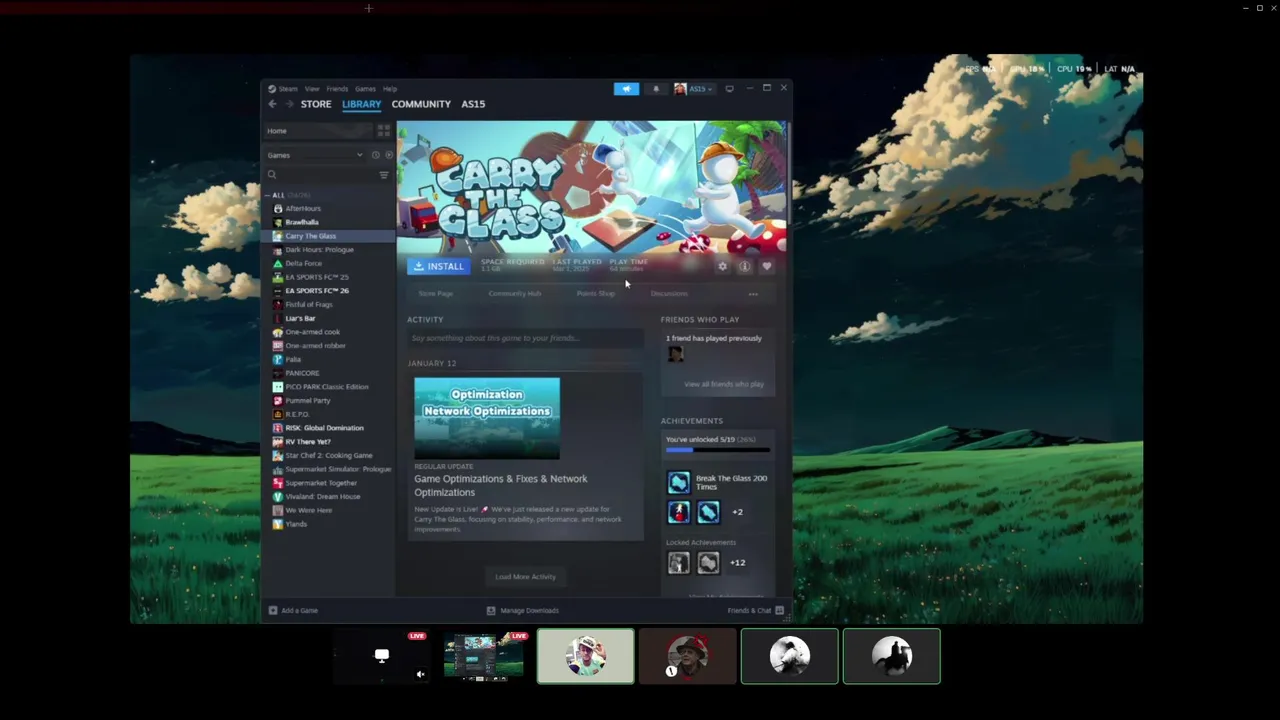The width and height of the screenshot is (1280, 720).
Task: Select the live screen share preview thumbnail
Action: 483,656
